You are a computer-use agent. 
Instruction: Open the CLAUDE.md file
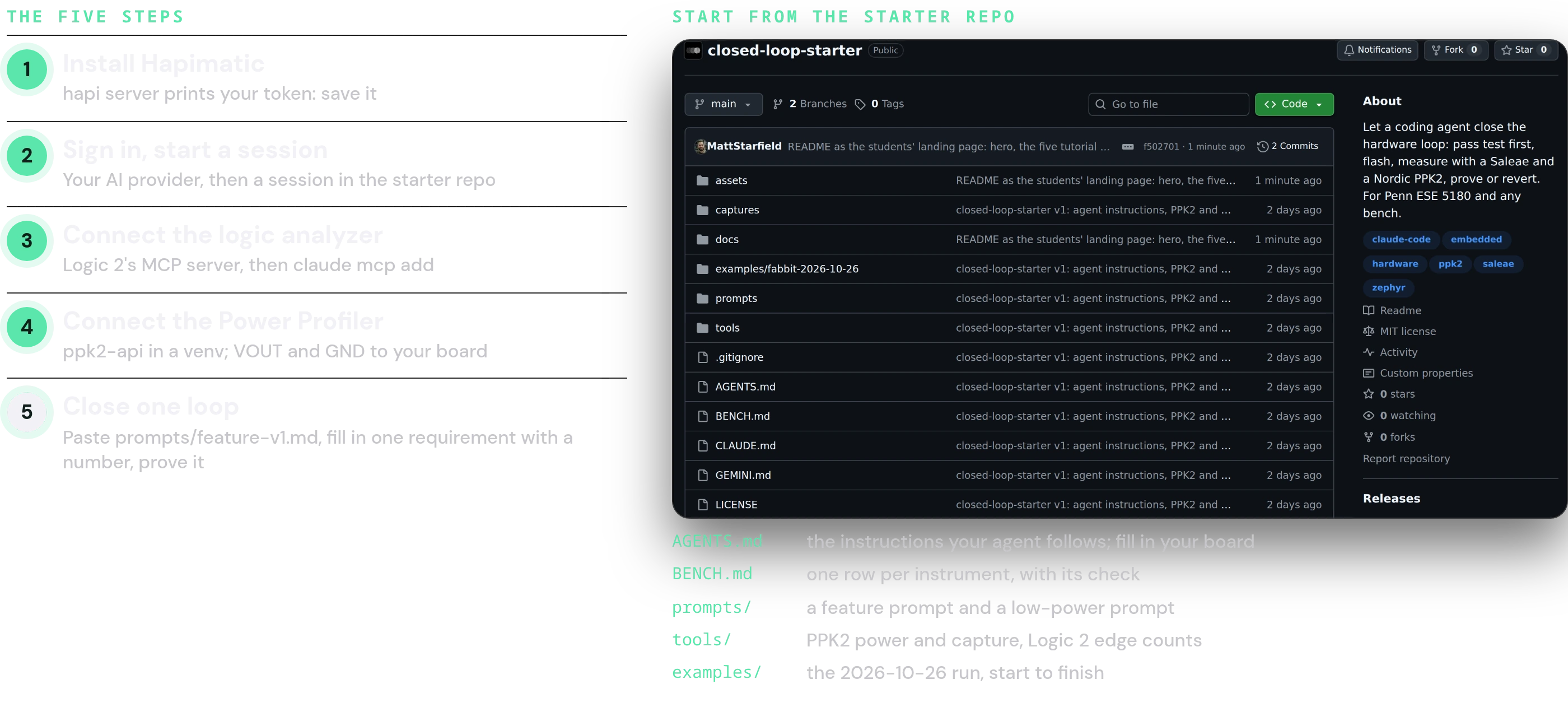pos(745,446)
